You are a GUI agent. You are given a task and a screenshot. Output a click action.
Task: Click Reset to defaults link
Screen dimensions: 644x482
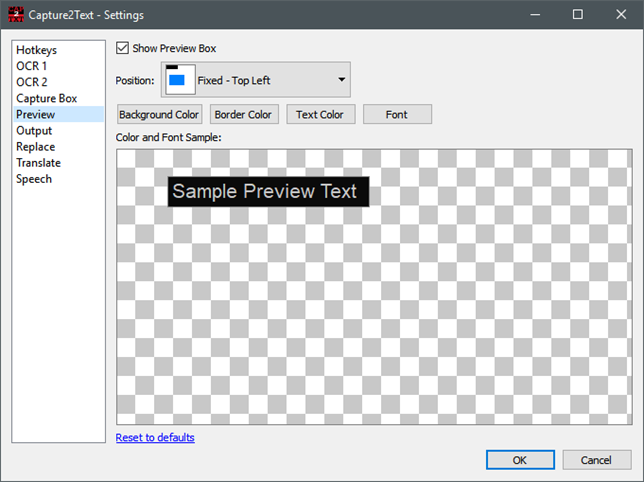(155, 437)
